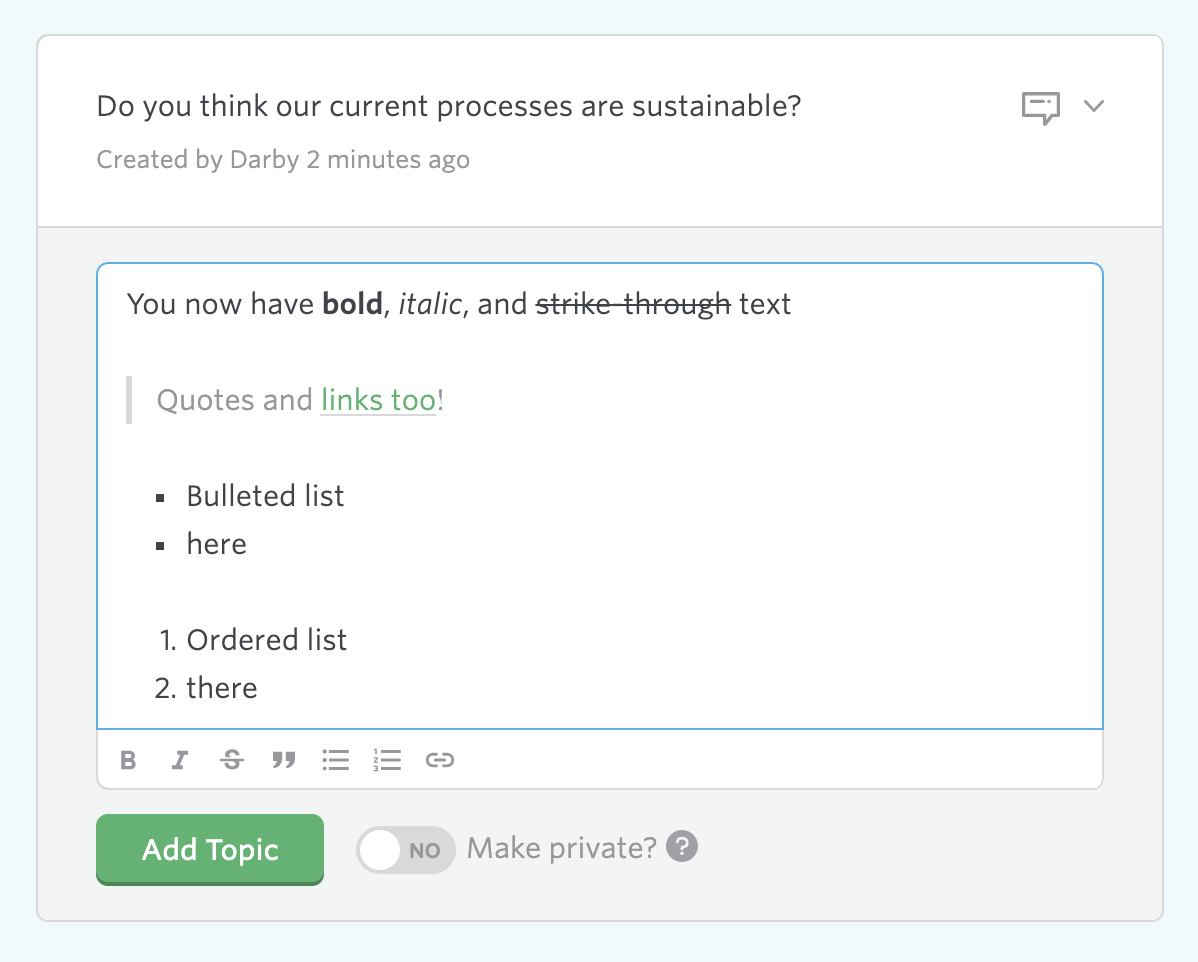Viewport: 1198px width, 962px height.
Task: Click the "Ordered list" item in the editor
Action: [x=267, y=640]
